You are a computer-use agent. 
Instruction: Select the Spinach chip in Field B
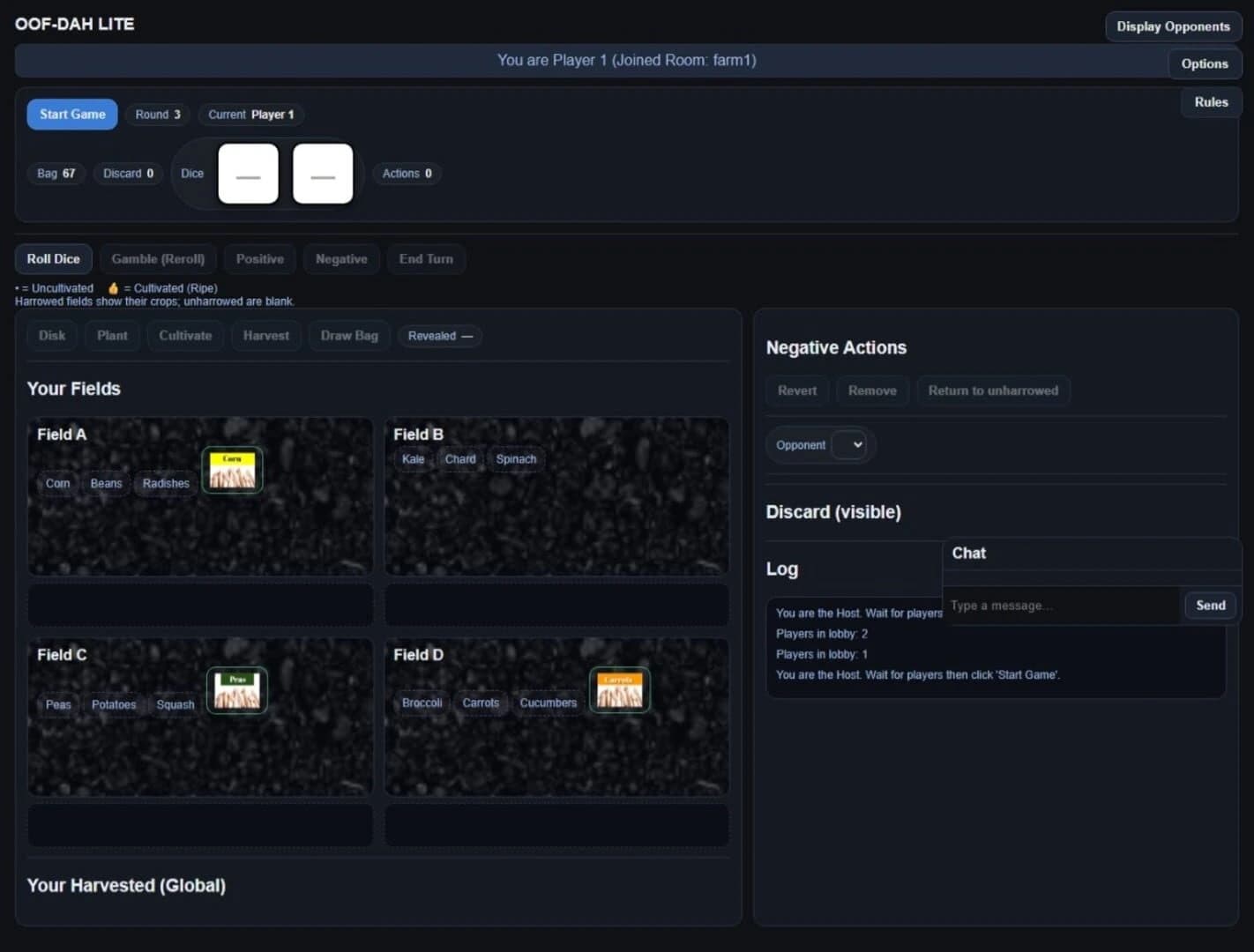point(516,459)
